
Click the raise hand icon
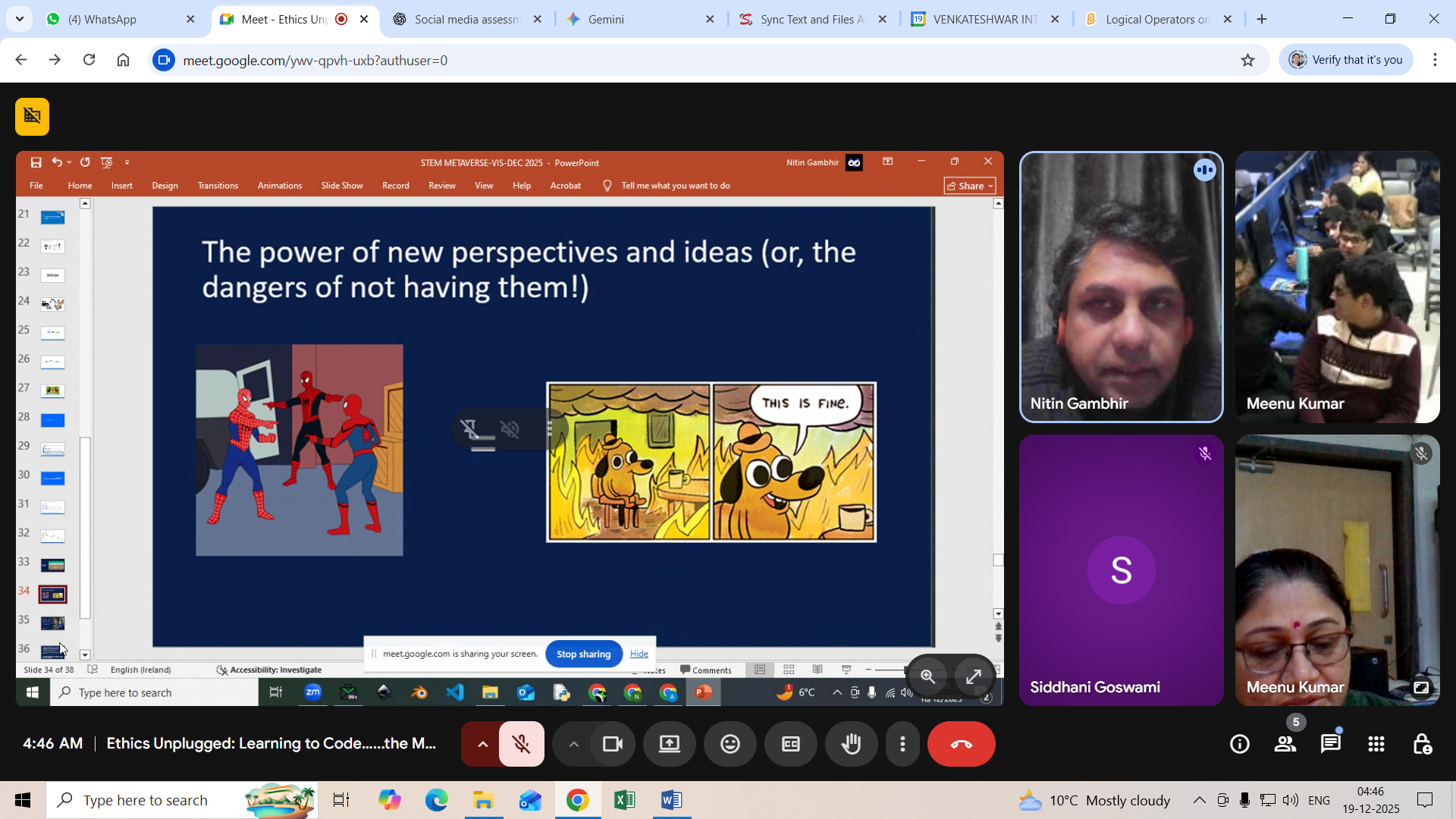coord(851,744)
